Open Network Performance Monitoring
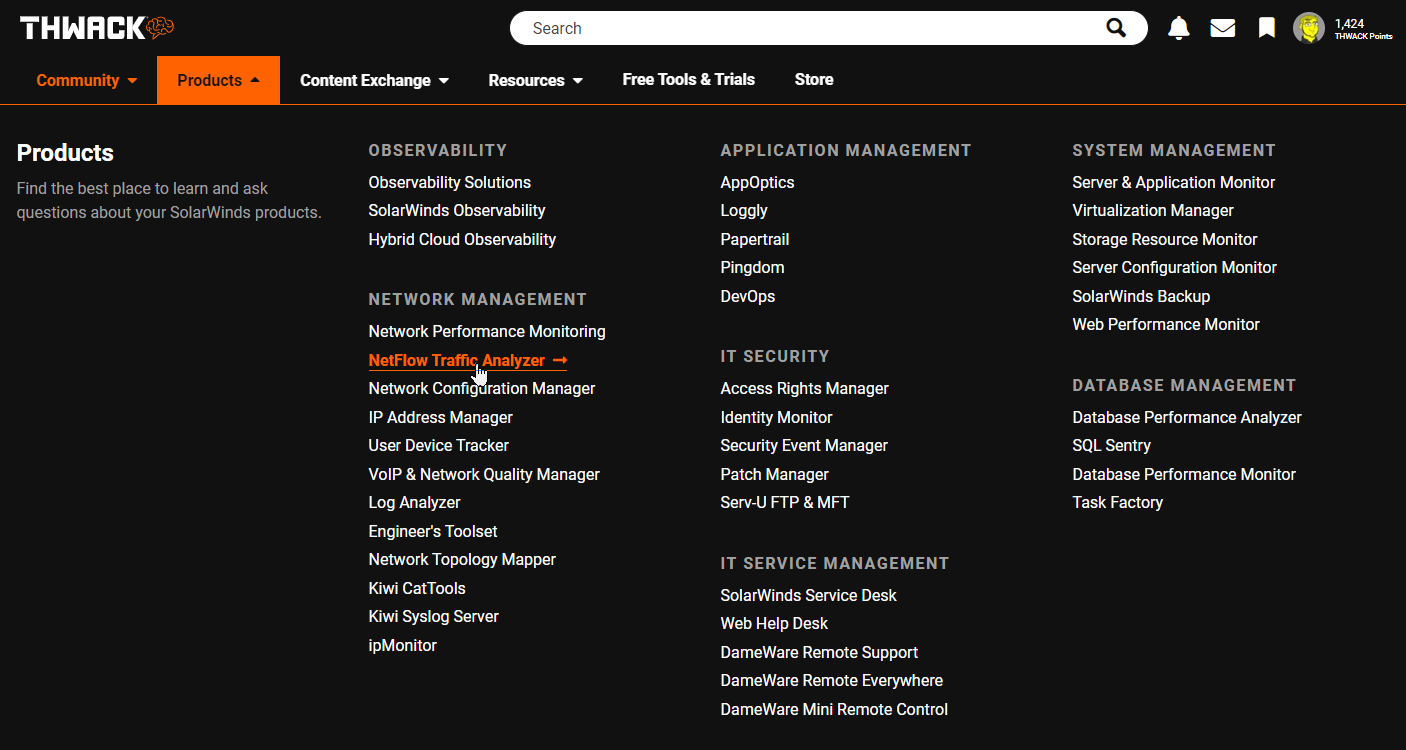Viewport: 1406px width, 750px height. tap(487, 331)
